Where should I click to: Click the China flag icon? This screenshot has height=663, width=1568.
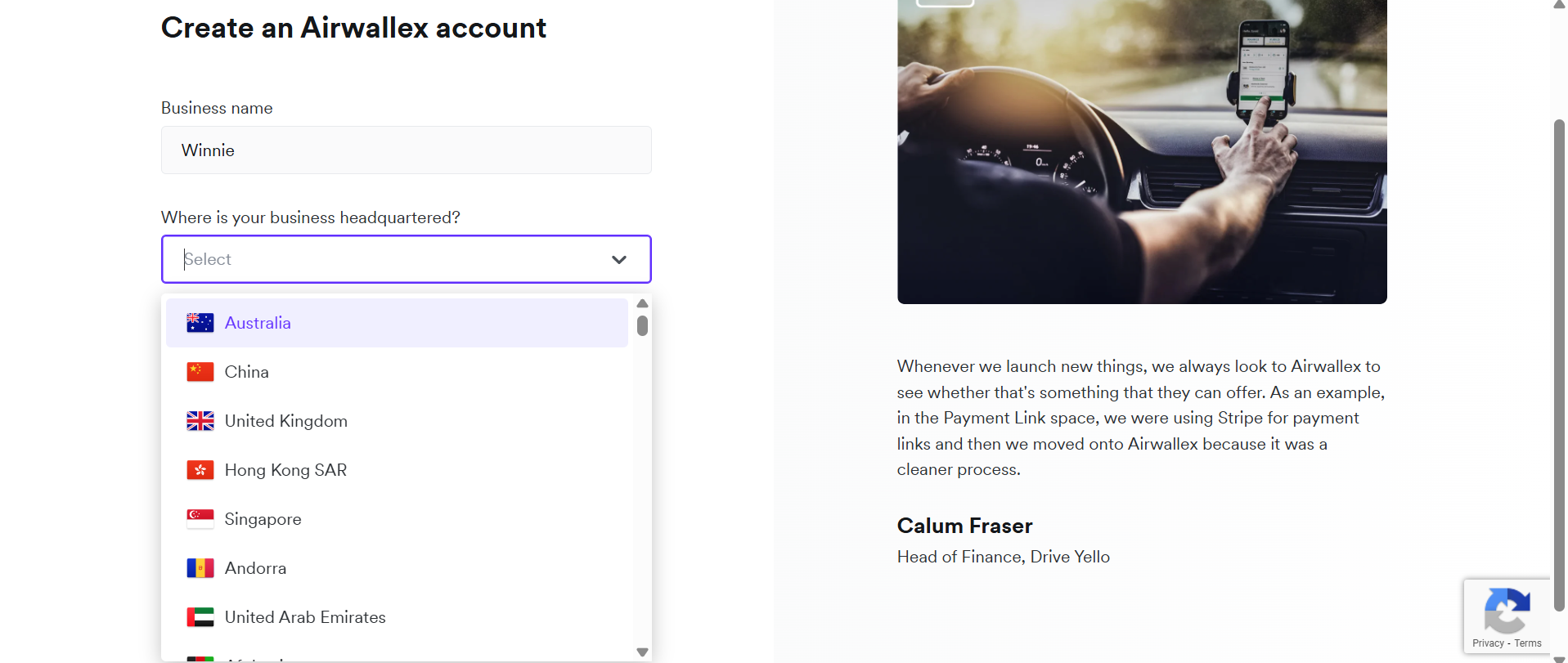(x=200, y=372)
